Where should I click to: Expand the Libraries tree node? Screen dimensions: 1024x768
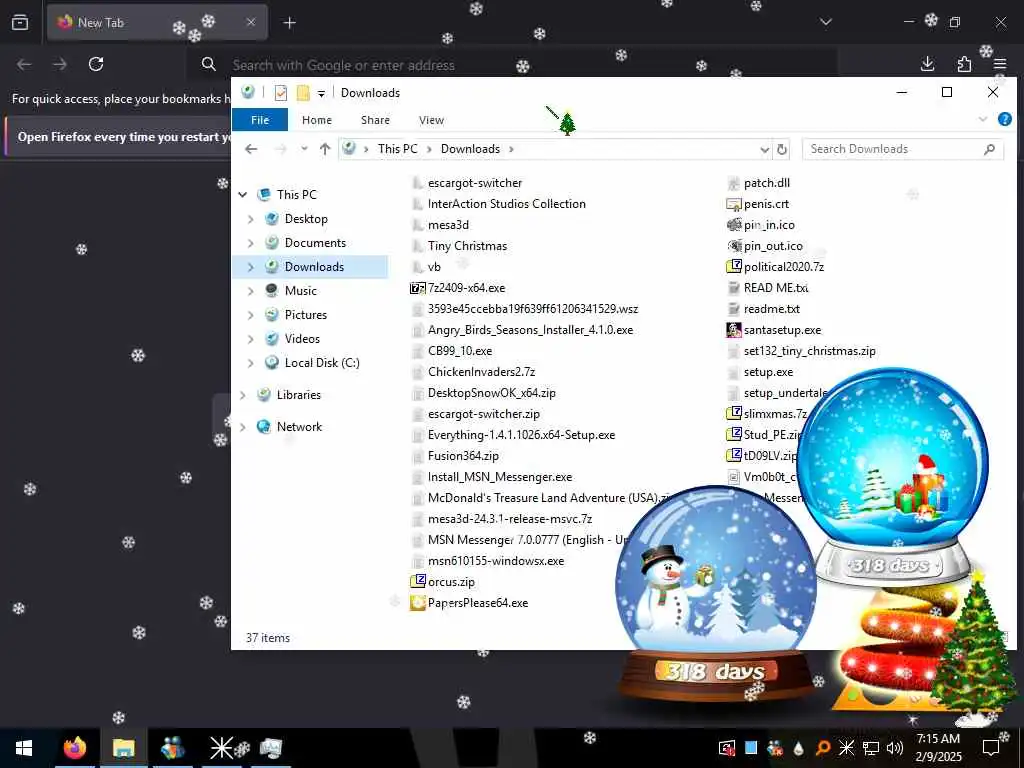point(243,395)
